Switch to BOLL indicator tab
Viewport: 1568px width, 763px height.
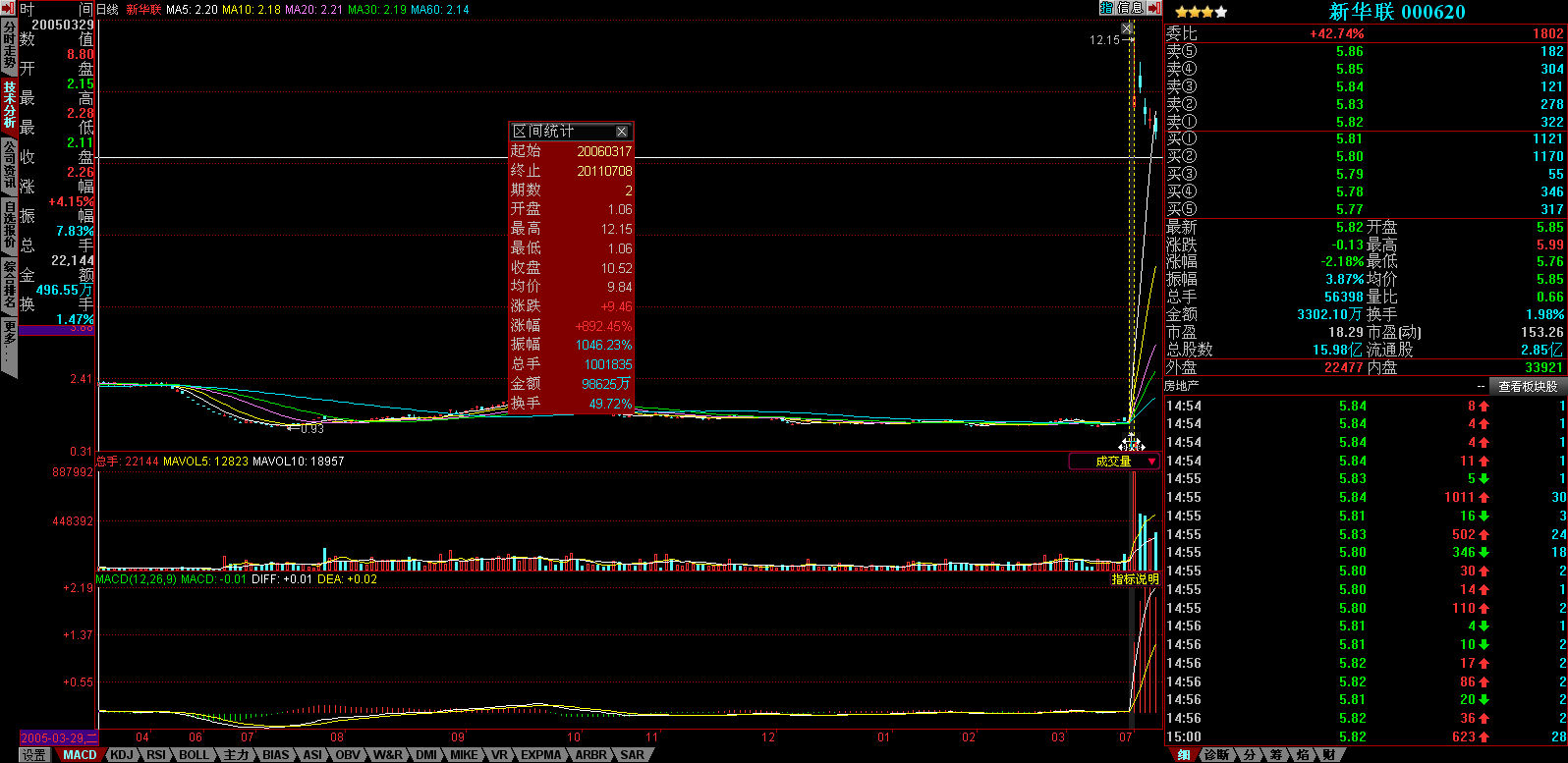pyautogui.click(x=195, y=755)
